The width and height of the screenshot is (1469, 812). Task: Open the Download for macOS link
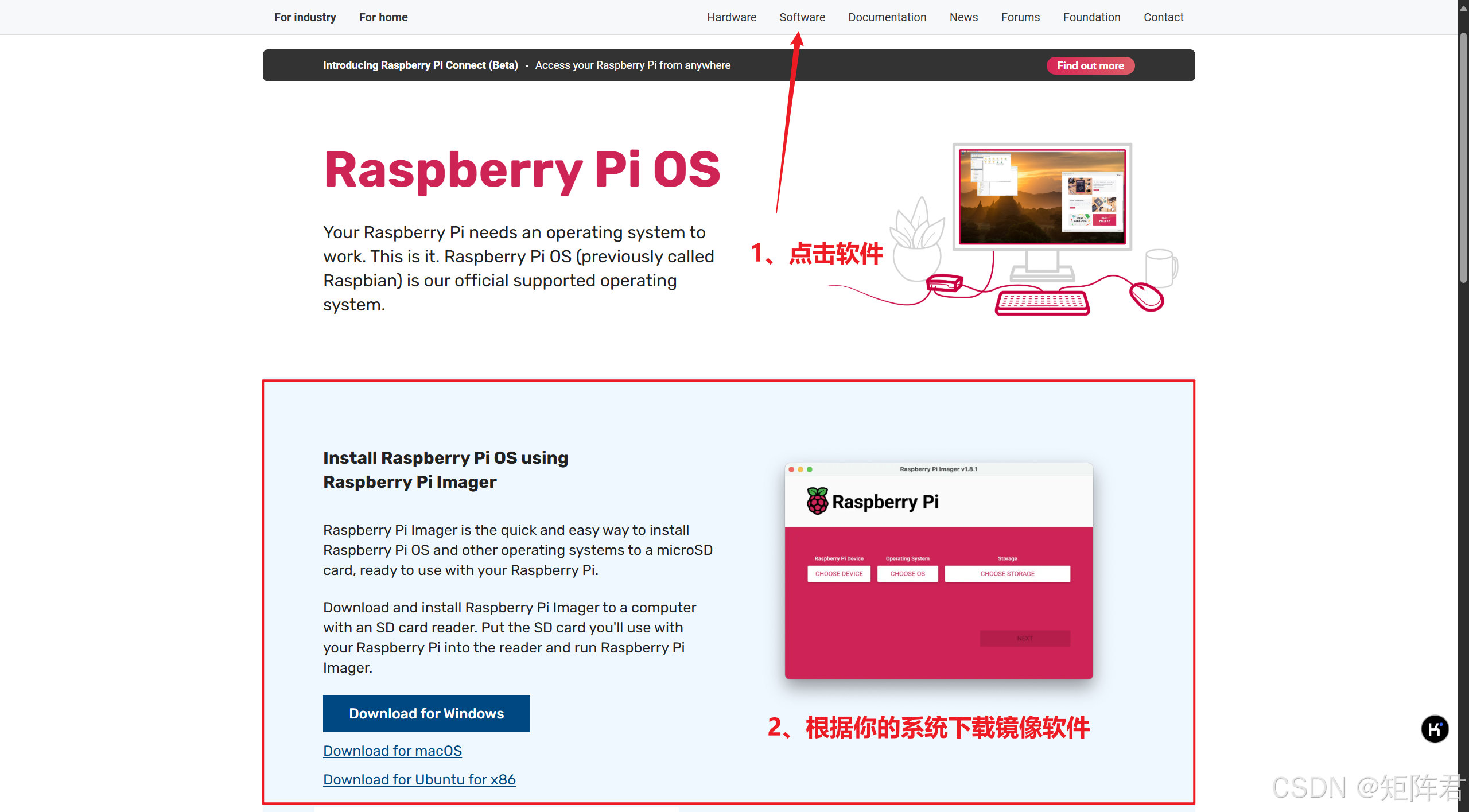tap(392, 751)
